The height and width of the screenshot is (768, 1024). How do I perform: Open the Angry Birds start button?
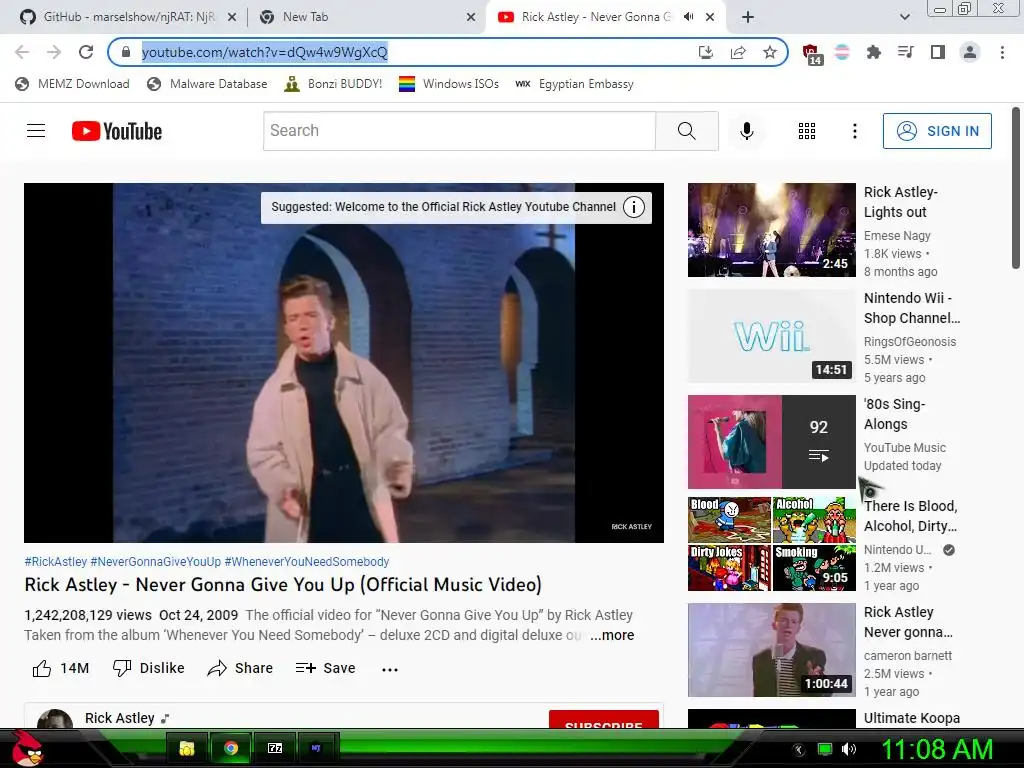tap(27, 748)
